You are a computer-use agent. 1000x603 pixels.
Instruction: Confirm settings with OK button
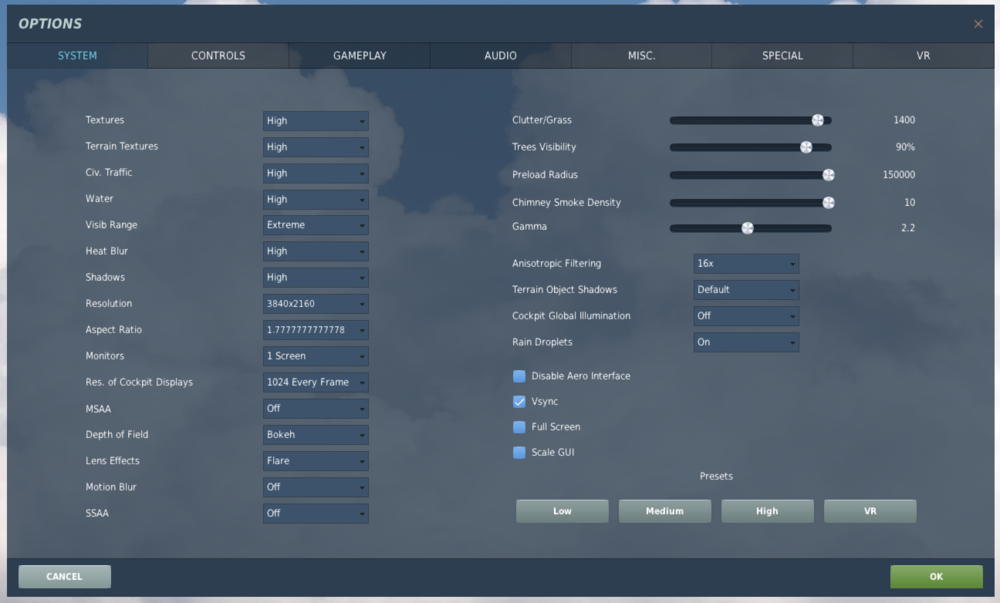pyautogui.click(x=936, y=576)
